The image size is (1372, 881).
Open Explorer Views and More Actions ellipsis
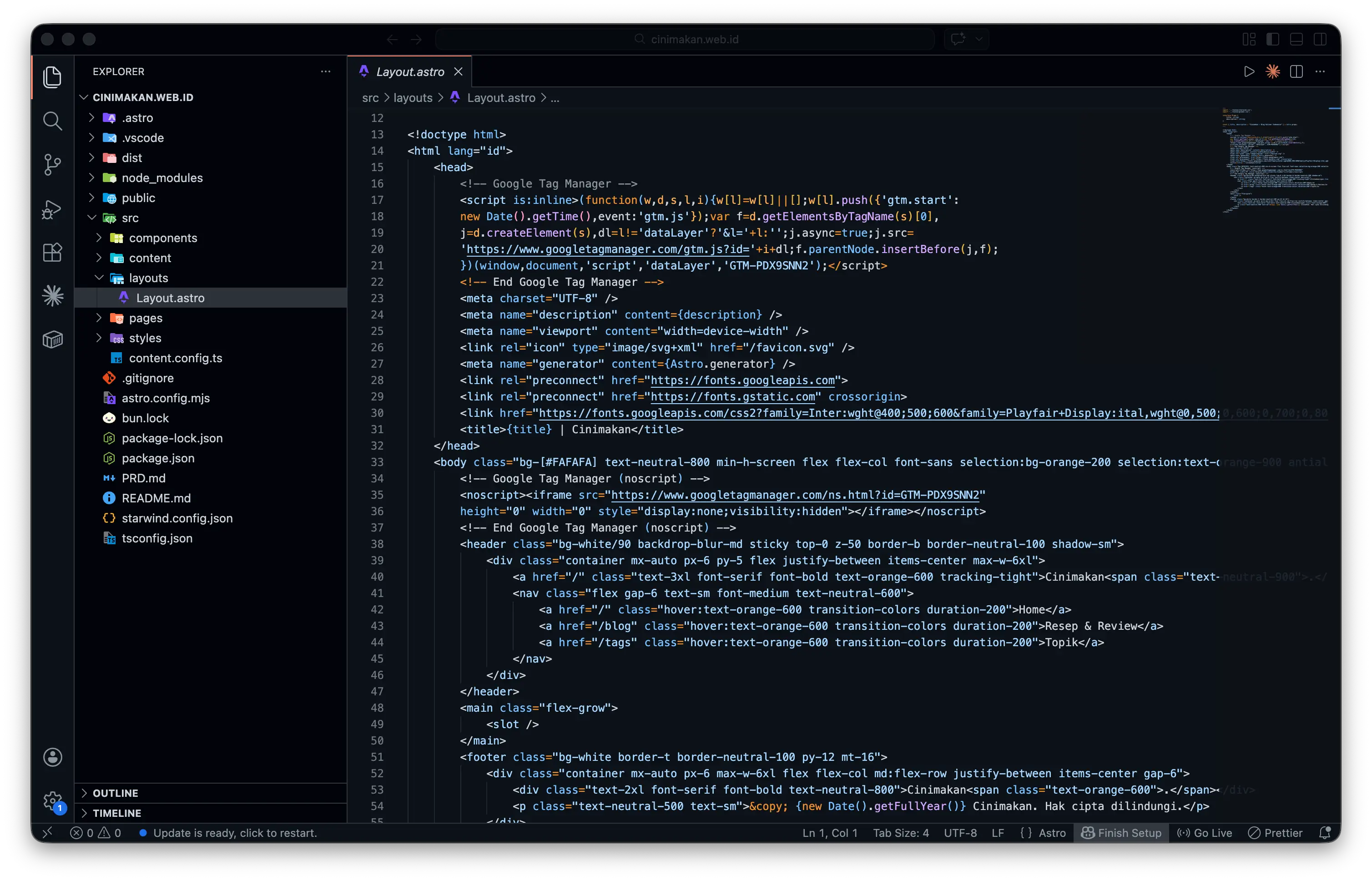[325, 71]
